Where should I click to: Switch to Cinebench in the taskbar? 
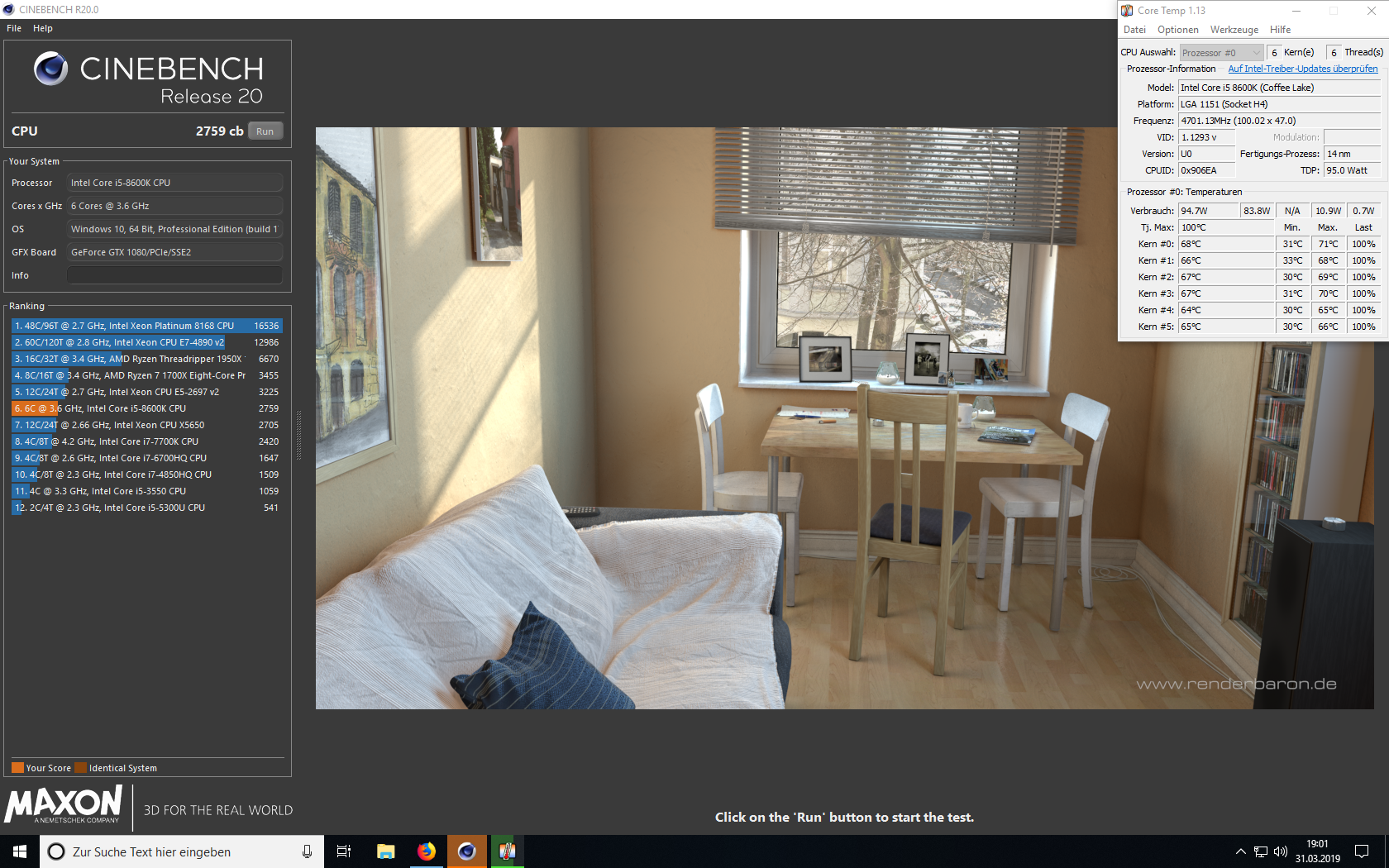point(467,851)
